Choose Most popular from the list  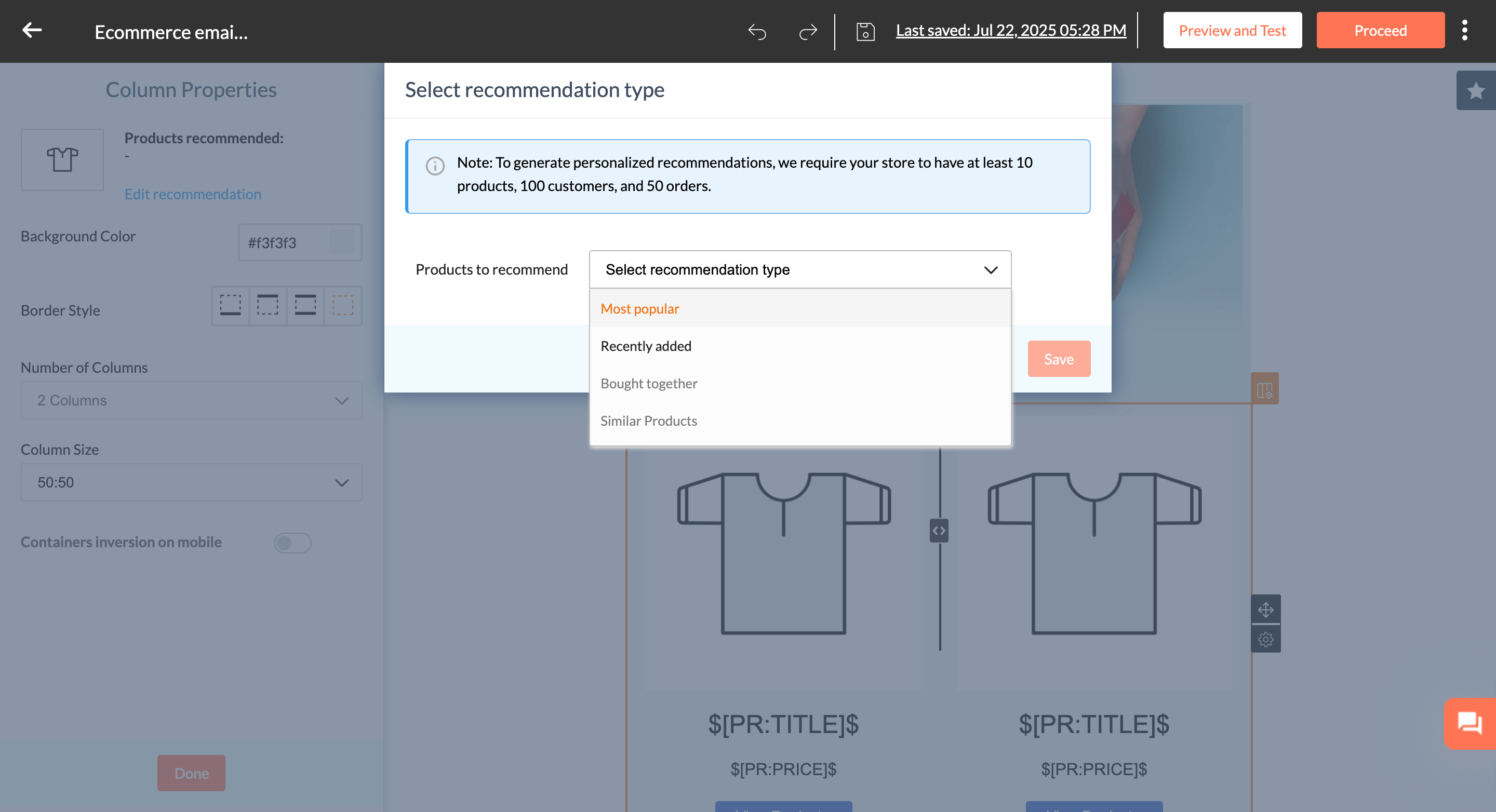639,309
